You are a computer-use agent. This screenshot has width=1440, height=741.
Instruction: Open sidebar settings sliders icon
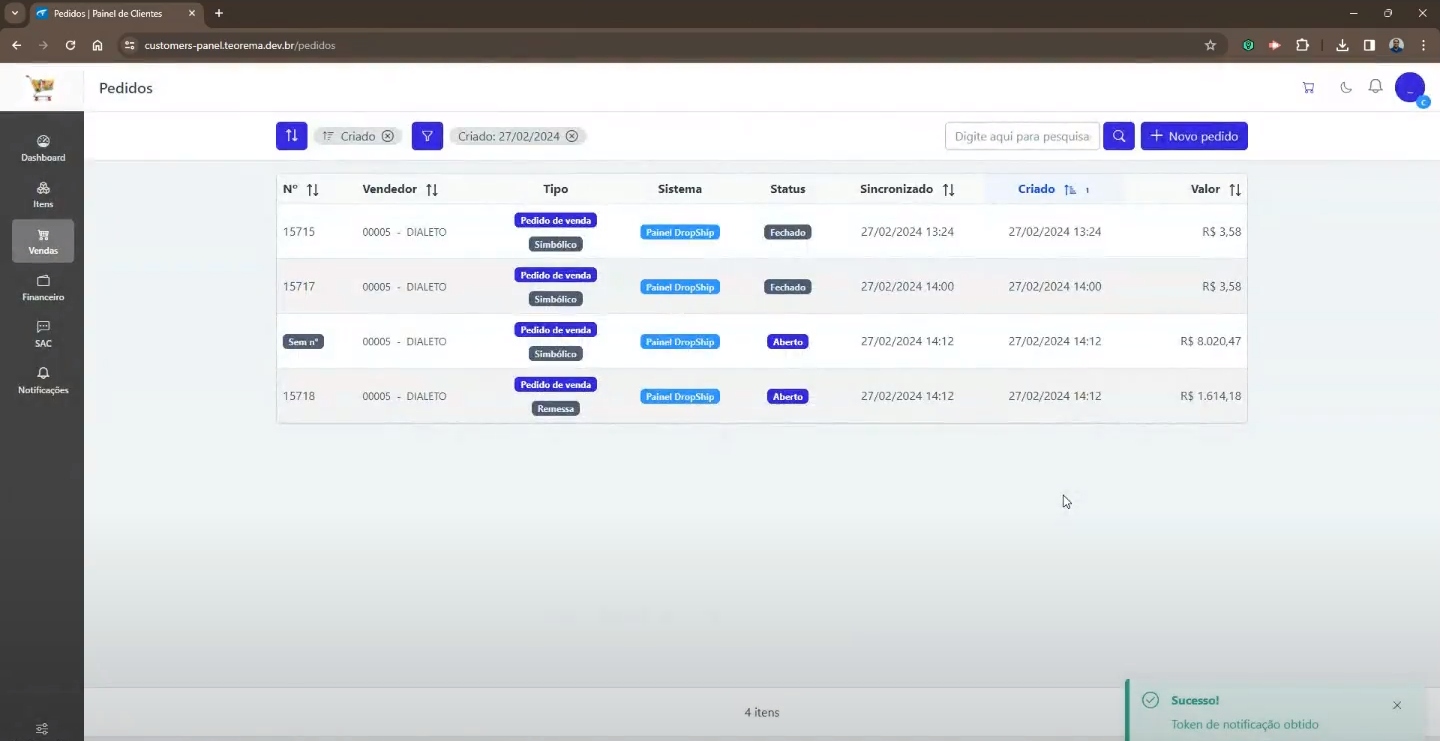(x=42, y=729)
